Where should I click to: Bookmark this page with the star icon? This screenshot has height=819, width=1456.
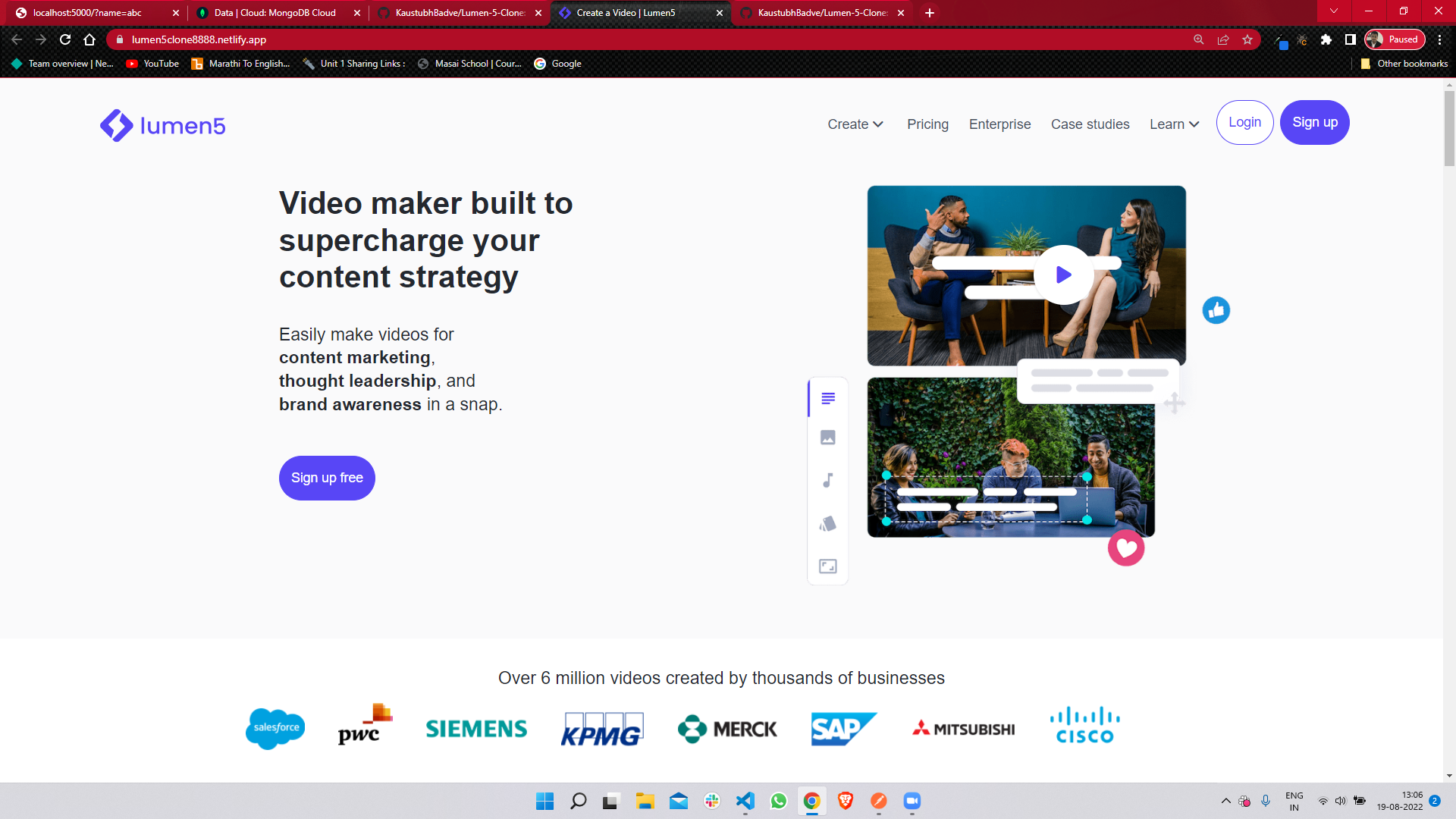click(1247, 39)
